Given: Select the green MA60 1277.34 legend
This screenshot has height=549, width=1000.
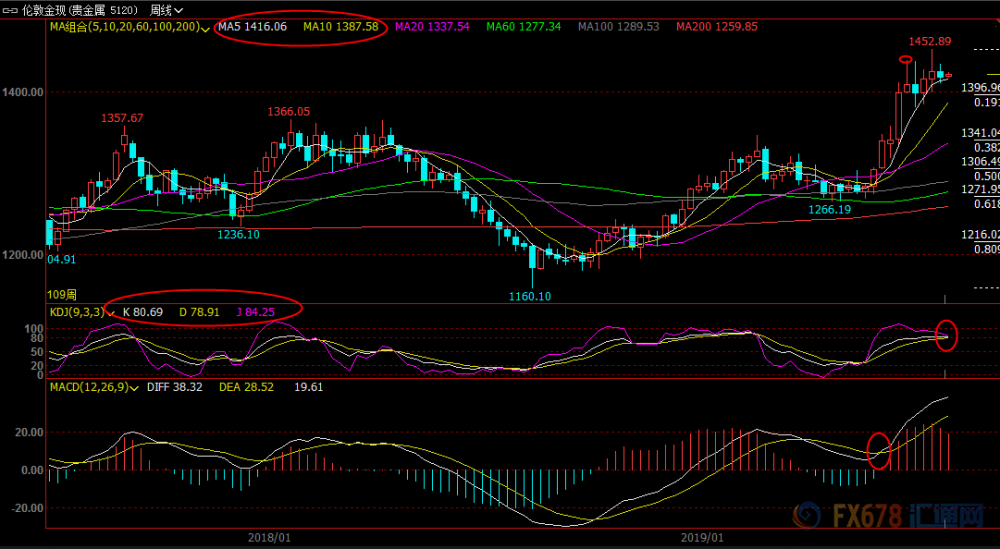Looking at the screenshot, I should coord(524,27).
